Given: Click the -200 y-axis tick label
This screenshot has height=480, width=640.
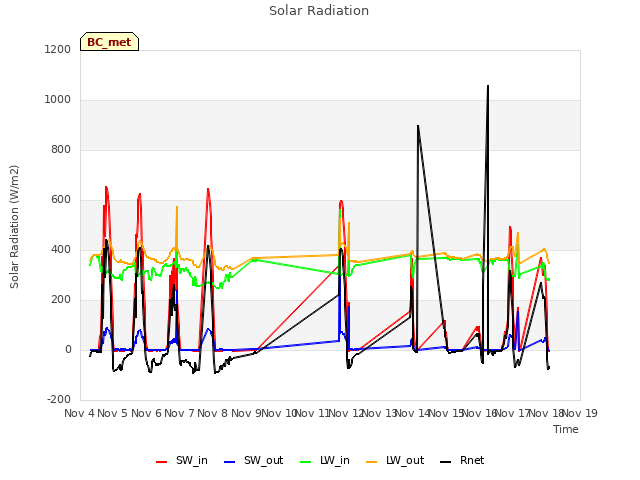Looking at the screenshot, I should [59, 400].
